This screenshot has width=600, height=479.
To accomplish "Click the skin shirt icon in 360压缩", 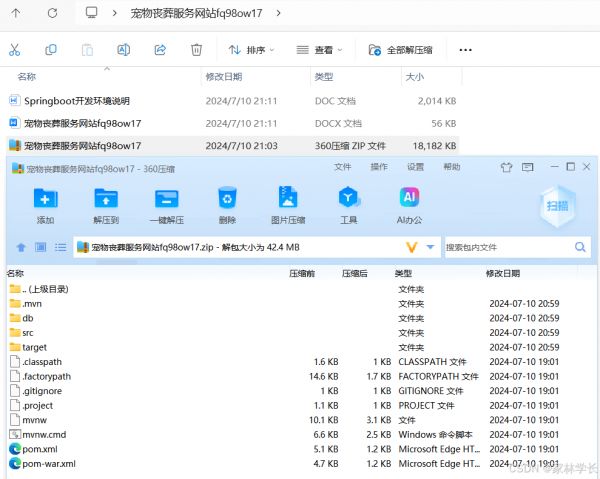I will [506, 167].
